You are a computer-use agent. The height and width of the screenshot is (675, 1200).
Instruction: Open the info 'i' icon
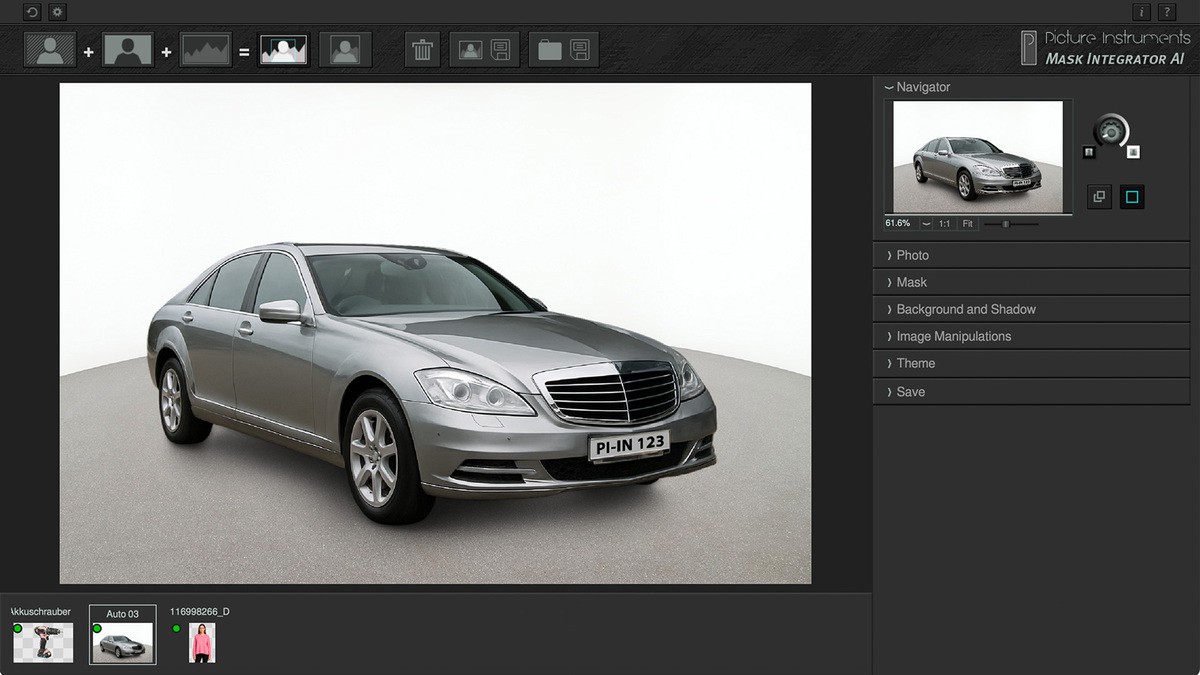tap(1141, 12)
